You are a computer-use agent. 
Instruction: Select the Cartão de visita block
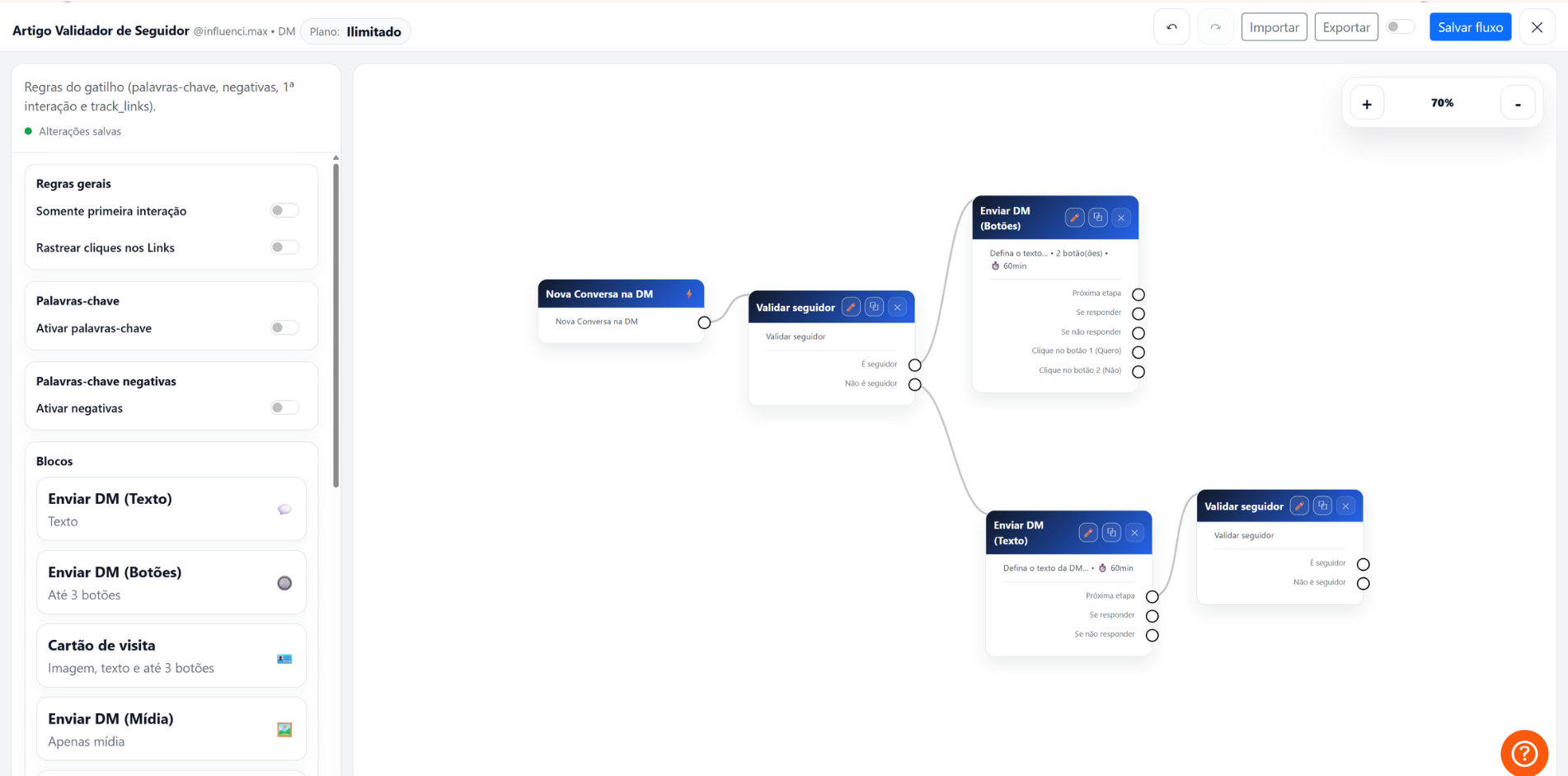pyautogui.click(x=171, y=656)
